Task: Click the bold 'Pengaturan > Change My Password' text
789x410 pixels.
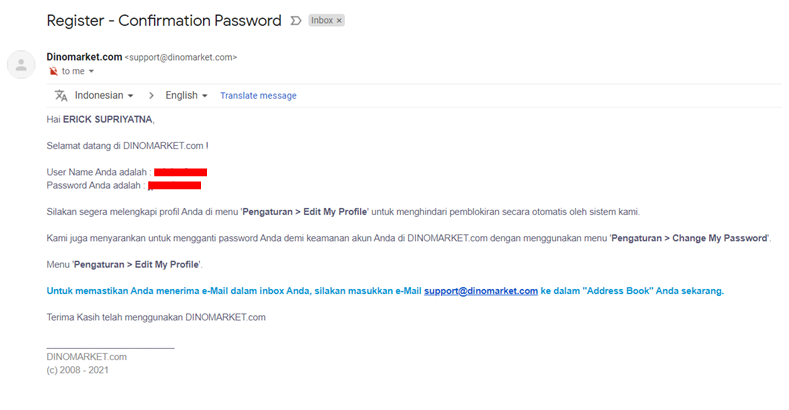Action: [689, 238]
